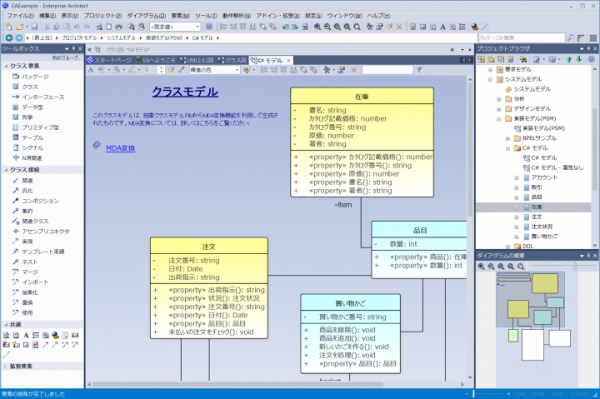This screenshot has width=600, height=399.
Task: Toggle auto-hide pin of プロジェクトブラウザ panel
Action: 589,49
